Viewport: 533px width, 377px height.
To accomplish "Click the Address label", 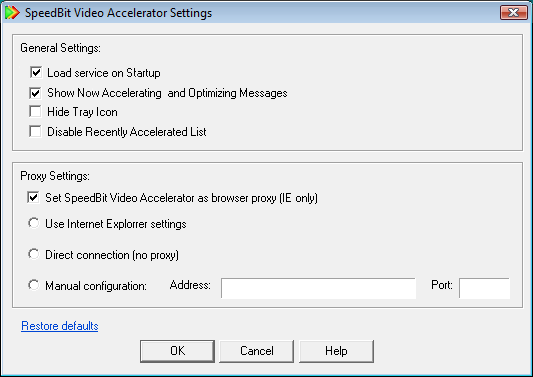I will 190,285.
